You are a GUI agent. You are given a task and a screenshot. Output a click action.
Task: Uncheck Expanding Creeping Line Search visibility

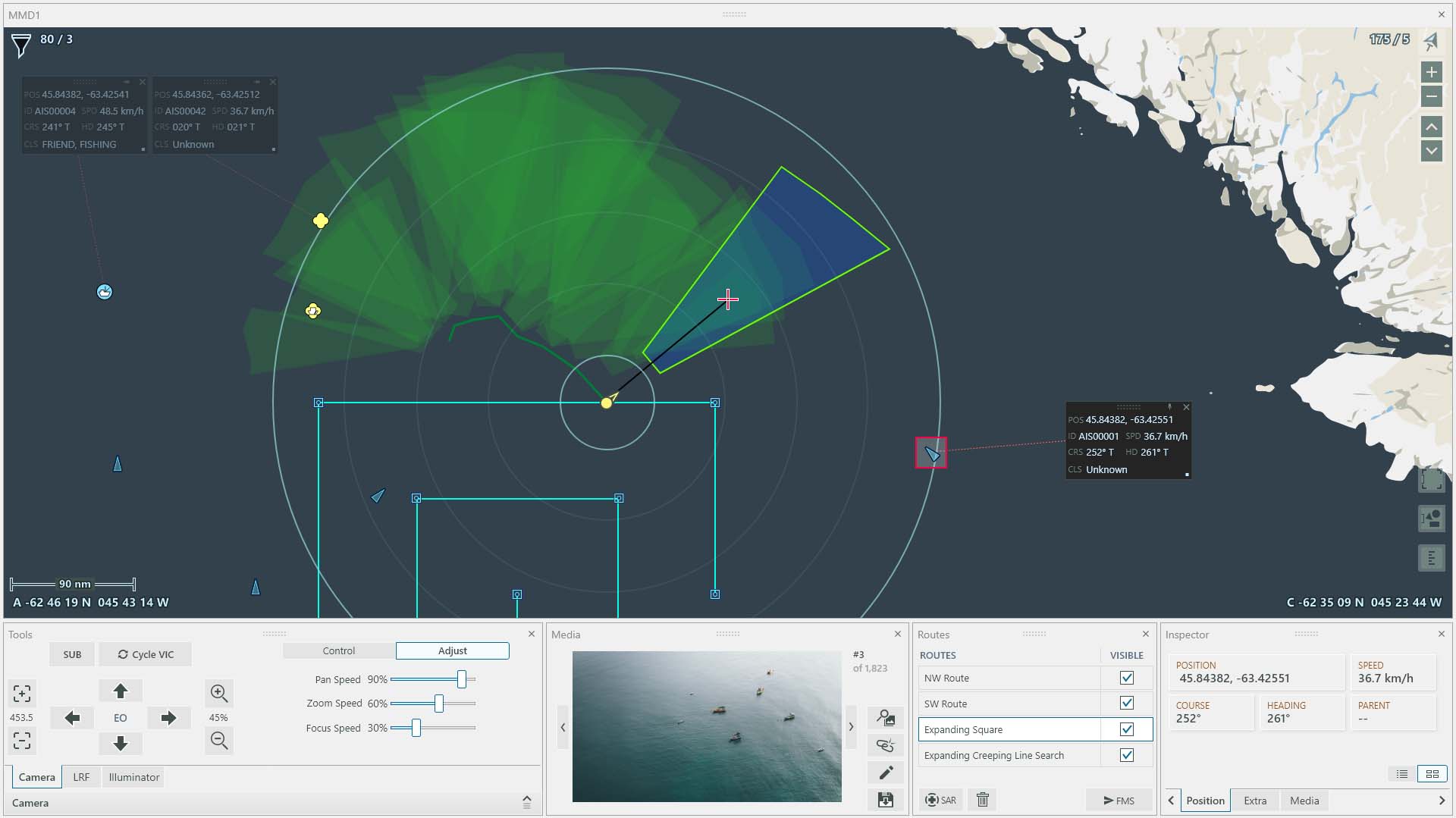(x=1126, y=755)
